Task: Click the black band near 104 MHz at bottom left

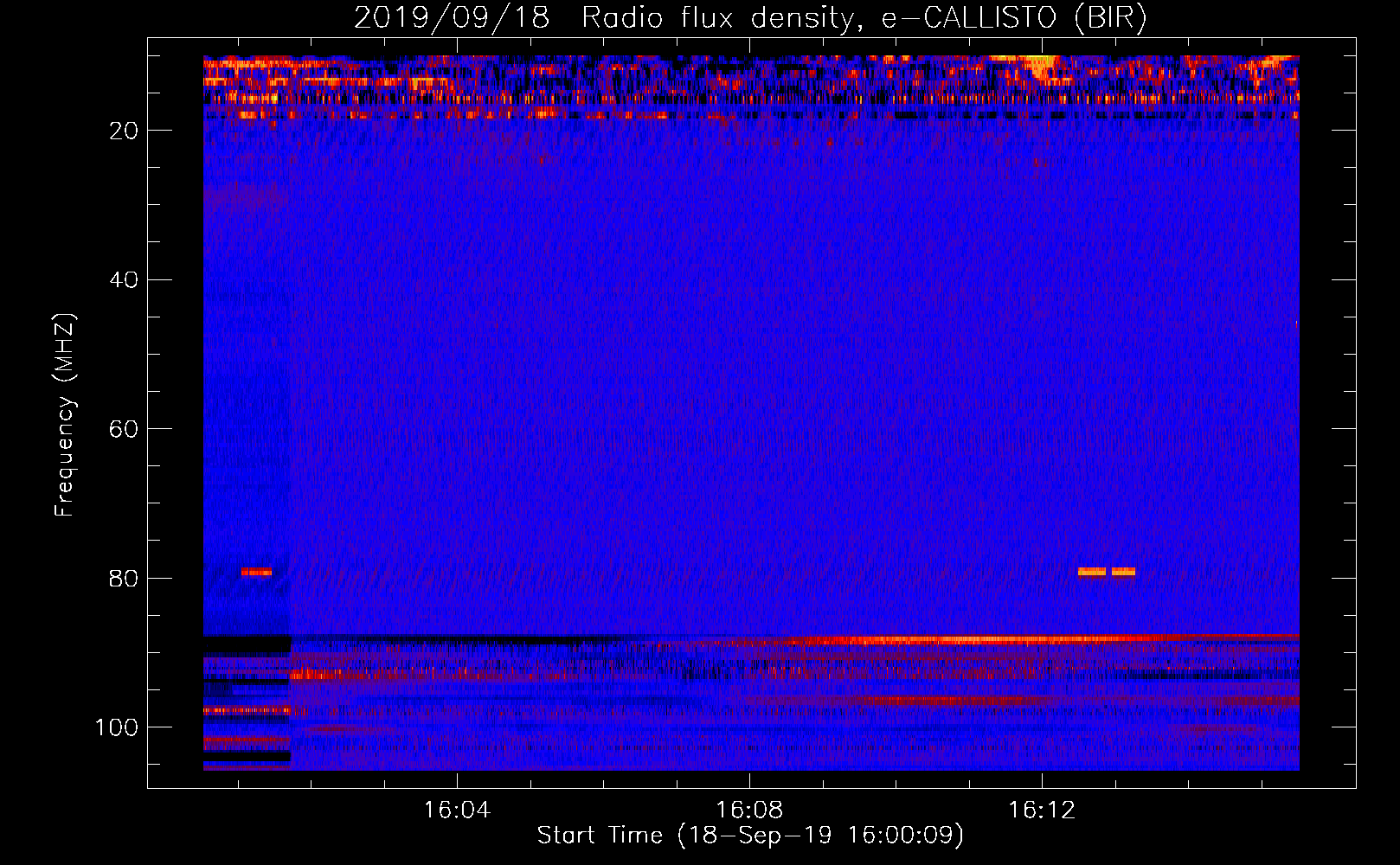Action: (247, 756)
